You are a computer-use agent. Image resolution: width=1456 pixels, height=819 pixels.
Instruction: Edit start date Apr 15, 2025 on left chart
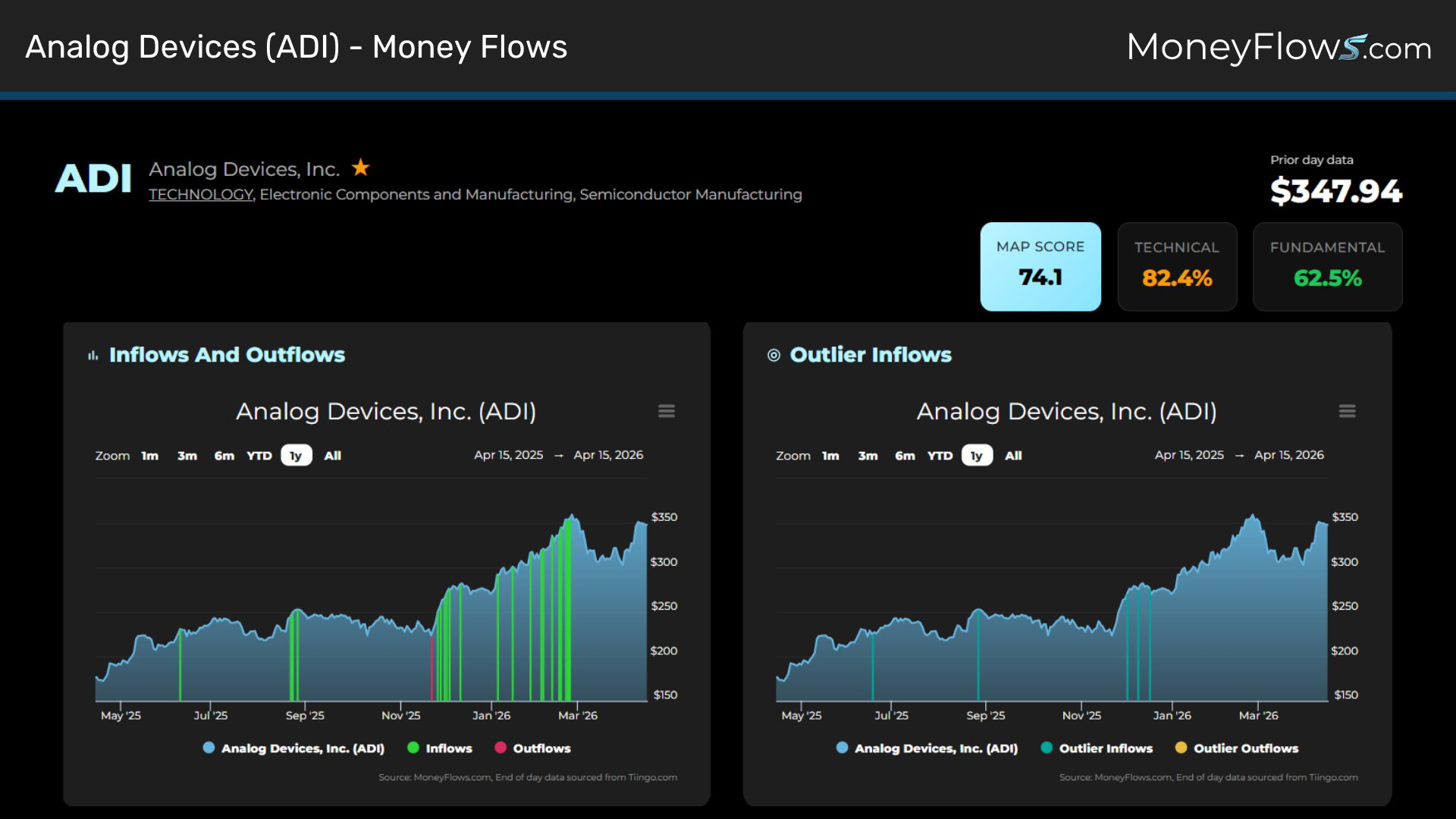508,455
